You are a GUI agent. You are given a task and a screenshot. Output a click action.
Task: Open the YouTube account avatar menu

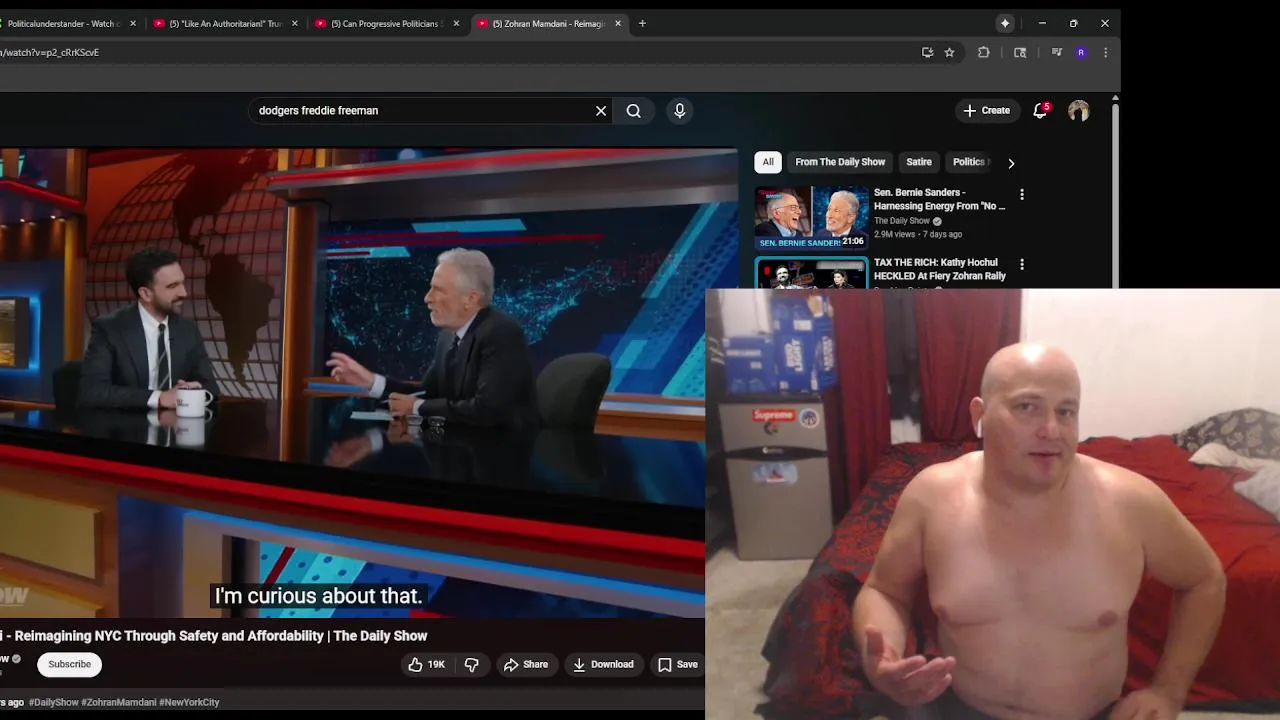point(1078,111)
